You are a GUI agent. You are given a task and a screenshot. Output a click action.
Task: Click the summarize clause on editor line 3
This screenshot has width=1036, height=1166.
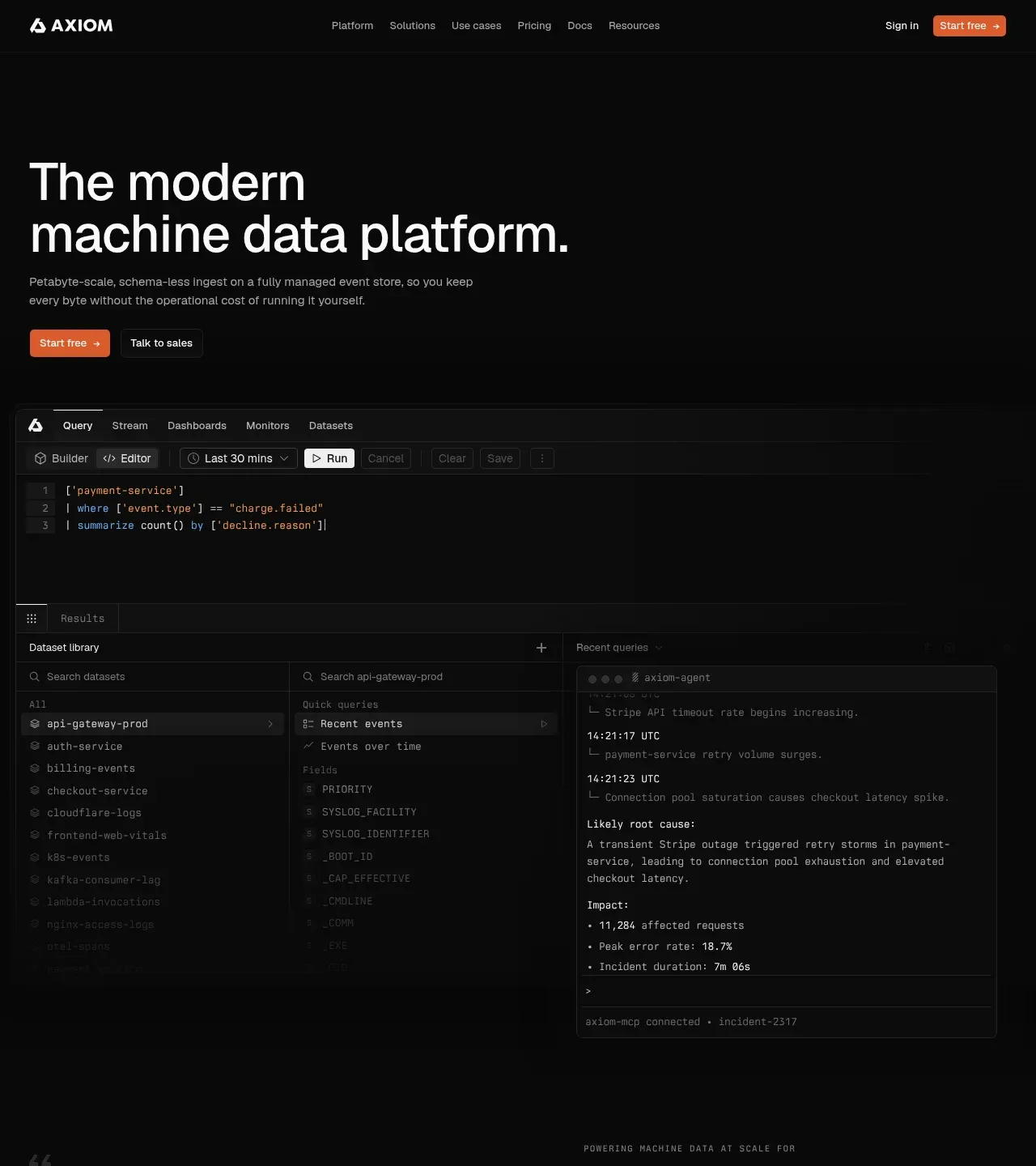click(x=195, y=526)
